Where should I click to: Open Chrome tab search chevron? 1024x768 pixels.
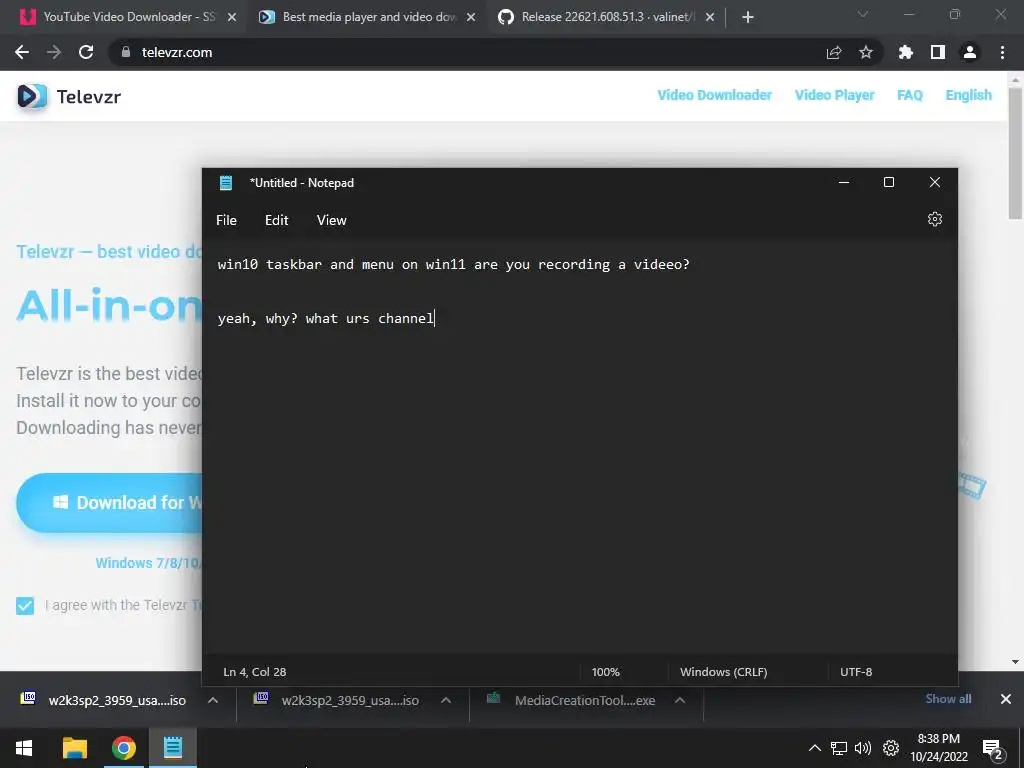pyautogui.click(x=863, y=14)
